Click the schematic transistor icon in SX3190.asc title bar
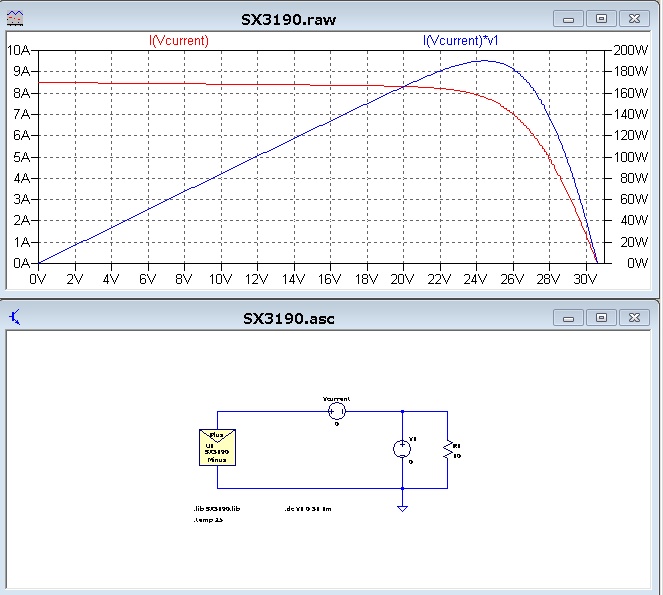This screenshot has width=663, height=595. click(x=15, y=317)
